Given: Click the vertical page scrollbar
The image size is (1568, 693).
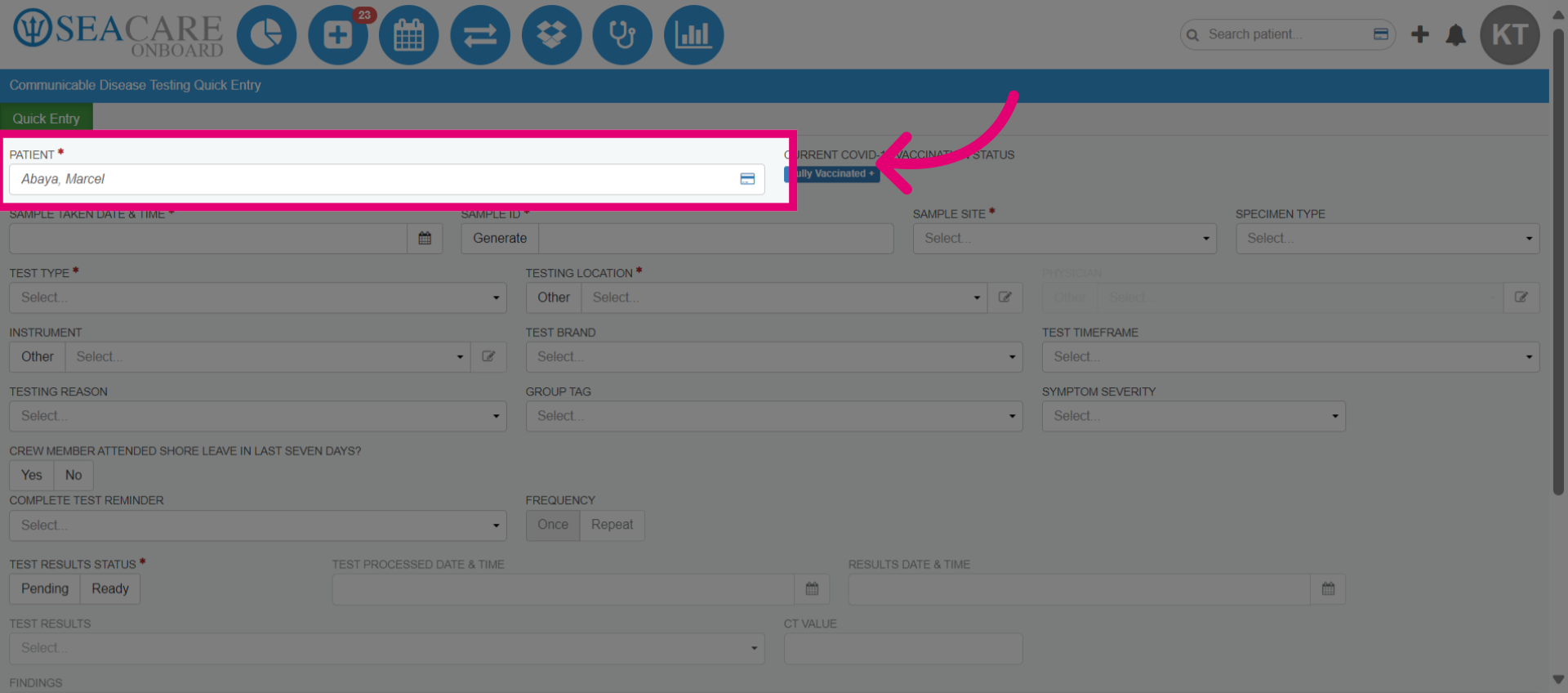Looking at the screenshot, I should click(x=1558, y=262).
